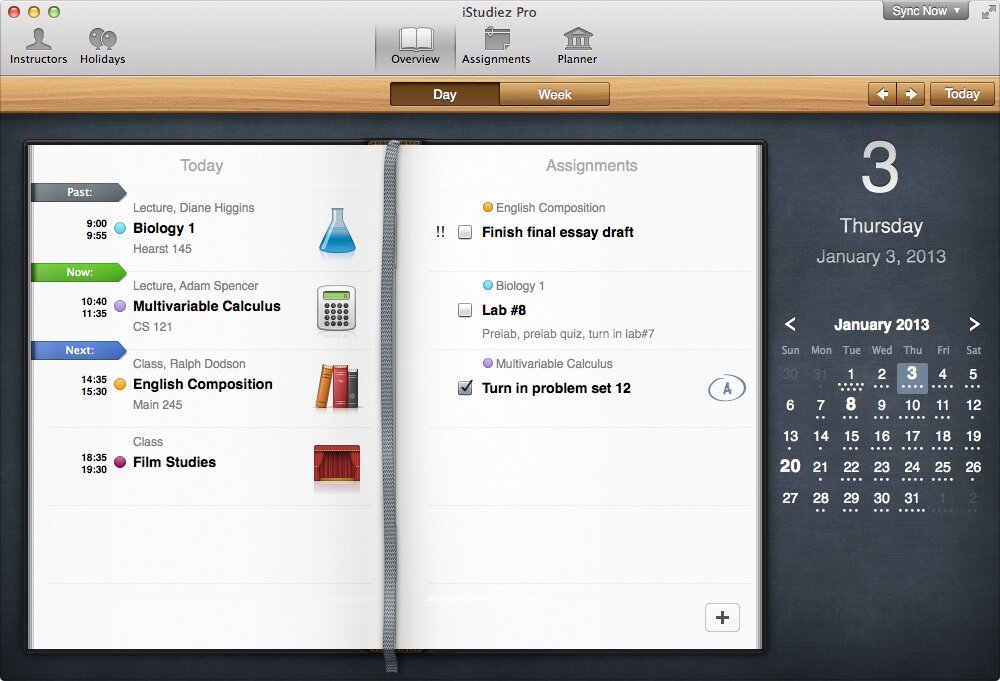The image size is (1000, 681).
Task: Go to previous day with left arrow
Action: 883,94
